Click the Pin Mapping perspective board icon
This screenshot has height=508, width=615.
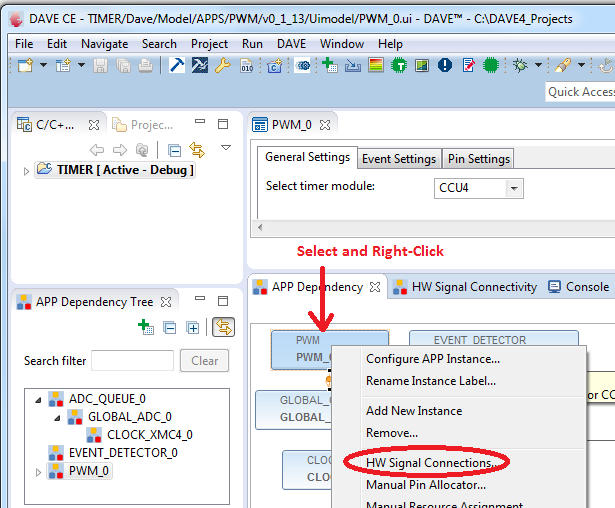point(422,65)
